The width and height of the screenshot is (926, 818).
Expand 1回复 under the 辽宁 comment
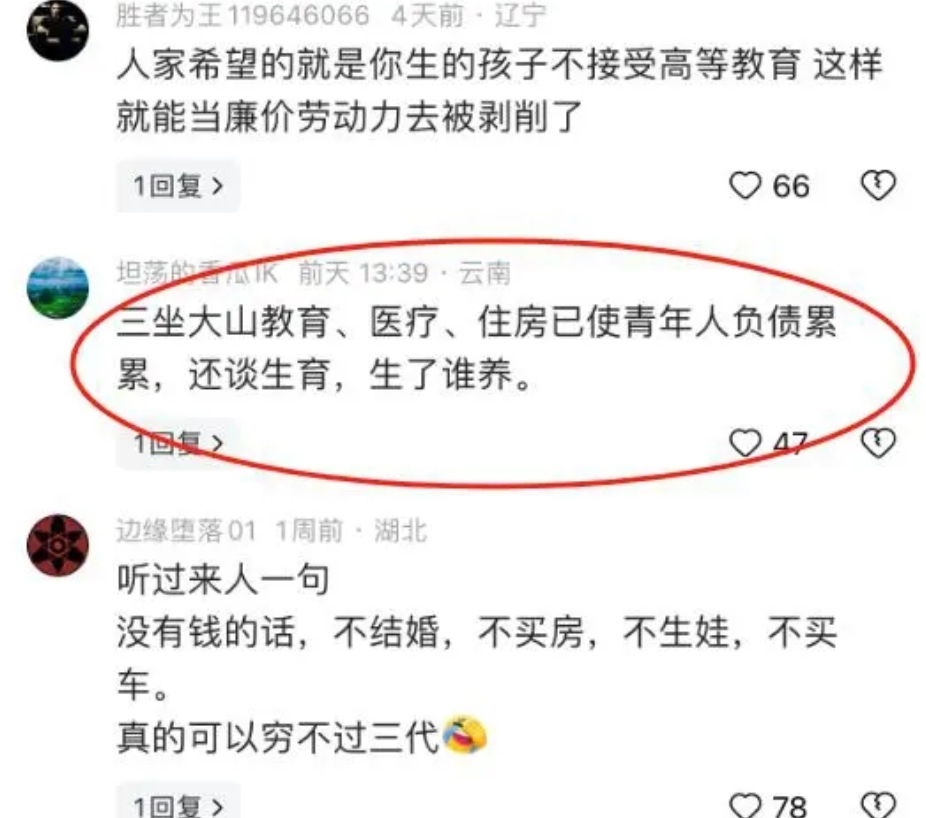pyautogui.click(x=178, y=186)
